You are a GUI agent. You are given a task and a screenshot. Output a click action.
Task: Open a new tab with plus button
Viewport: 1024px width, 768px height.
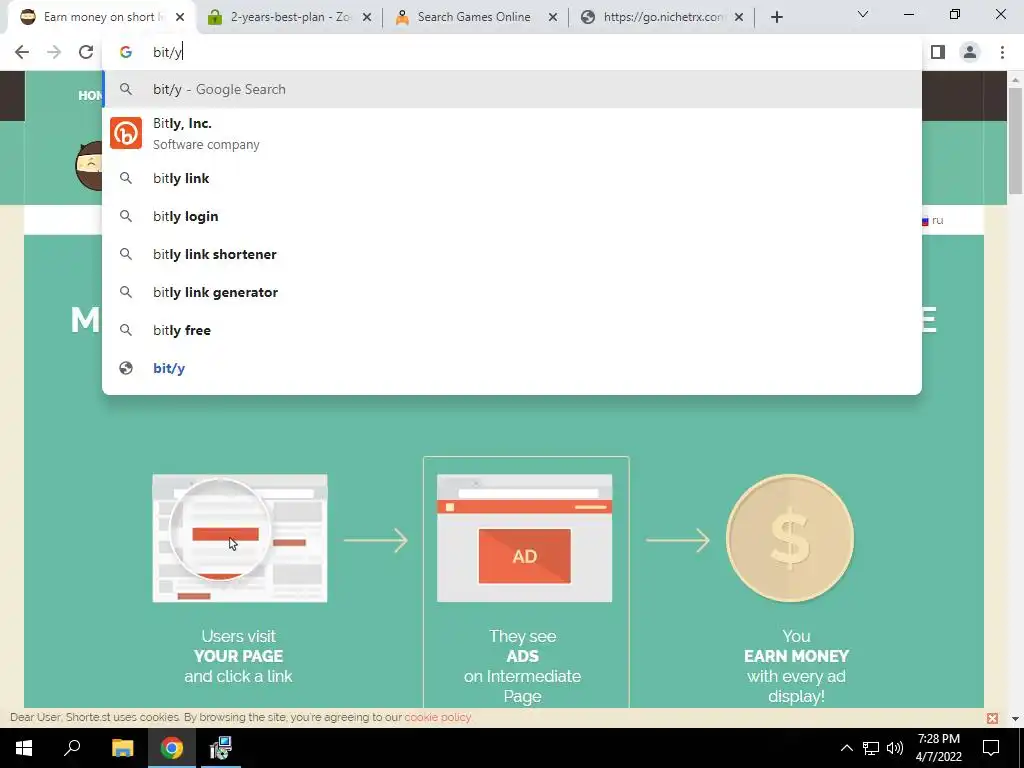tap(776, 18)
